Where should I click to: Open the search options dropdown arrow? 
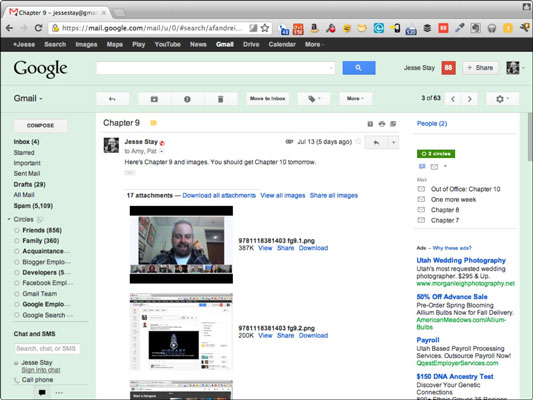[x=331, y=68]
